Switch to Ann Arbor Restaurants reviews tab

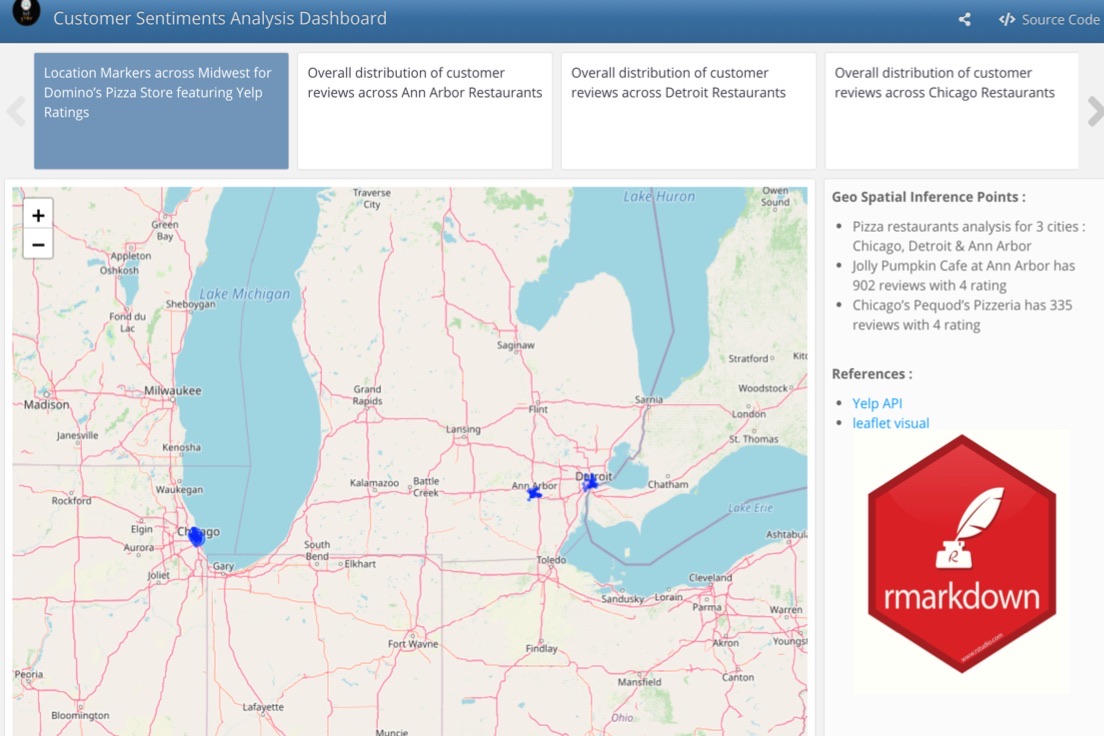pyautogui.click(x=425, y=111)
